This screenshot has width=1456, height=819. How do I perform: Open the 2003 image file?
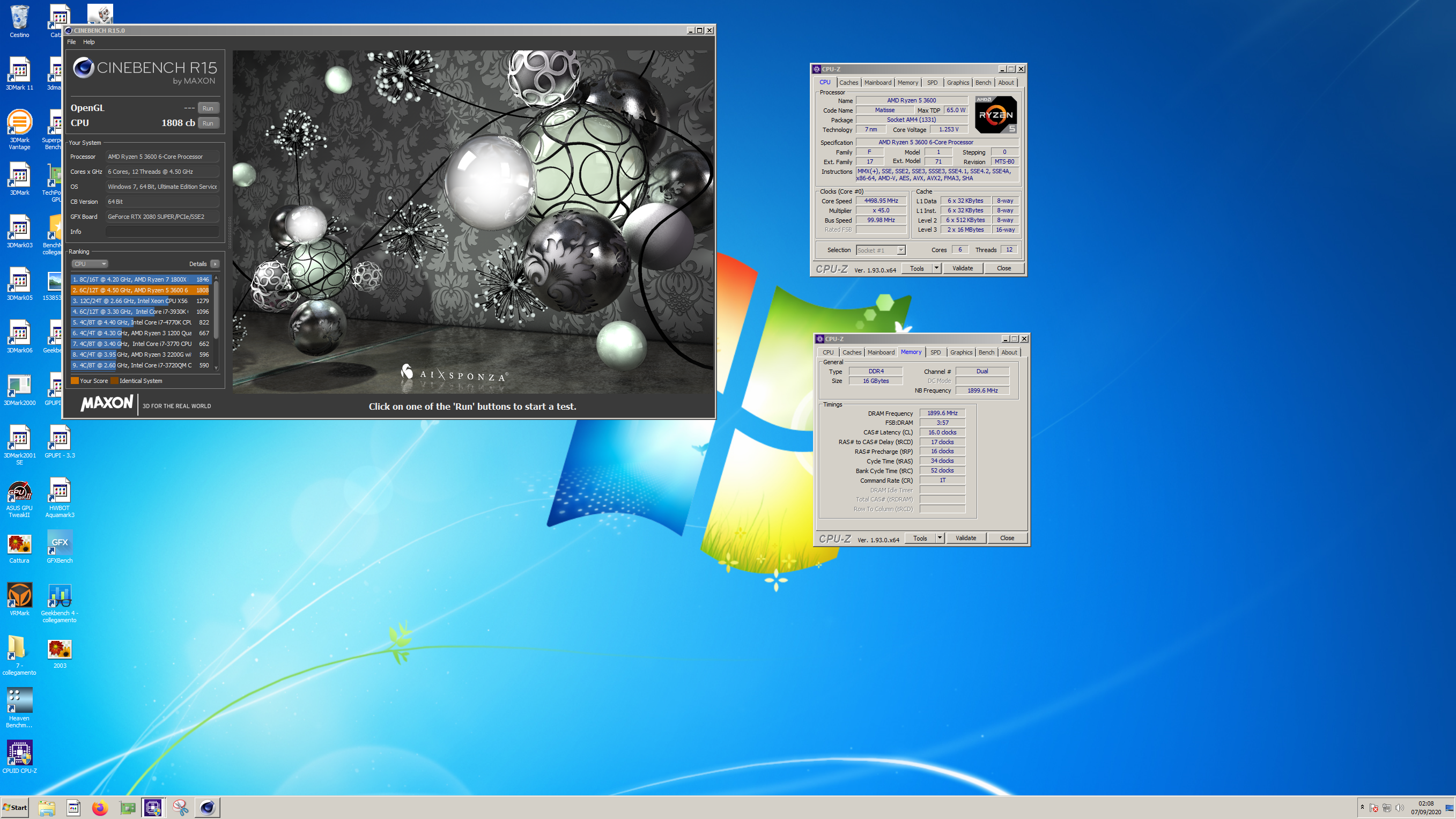tap(60, 654)
